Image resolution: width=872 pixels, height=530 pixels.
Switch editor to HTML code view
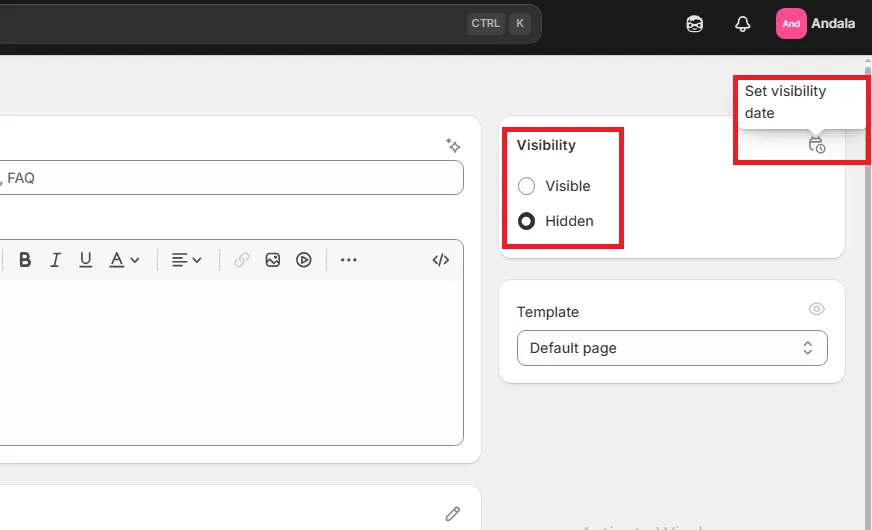(x=440, y=260)
